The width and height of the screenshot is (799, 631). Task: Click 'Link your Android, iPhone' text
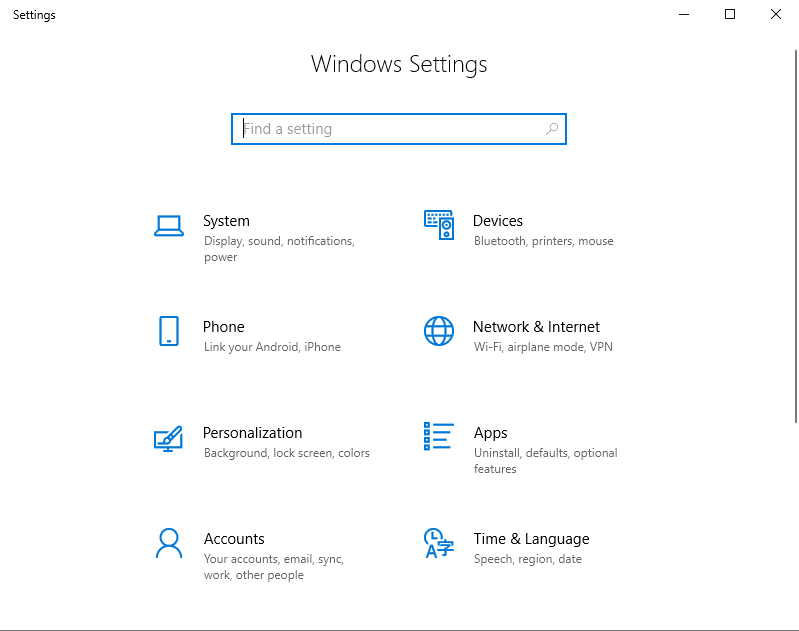(272, 347)
